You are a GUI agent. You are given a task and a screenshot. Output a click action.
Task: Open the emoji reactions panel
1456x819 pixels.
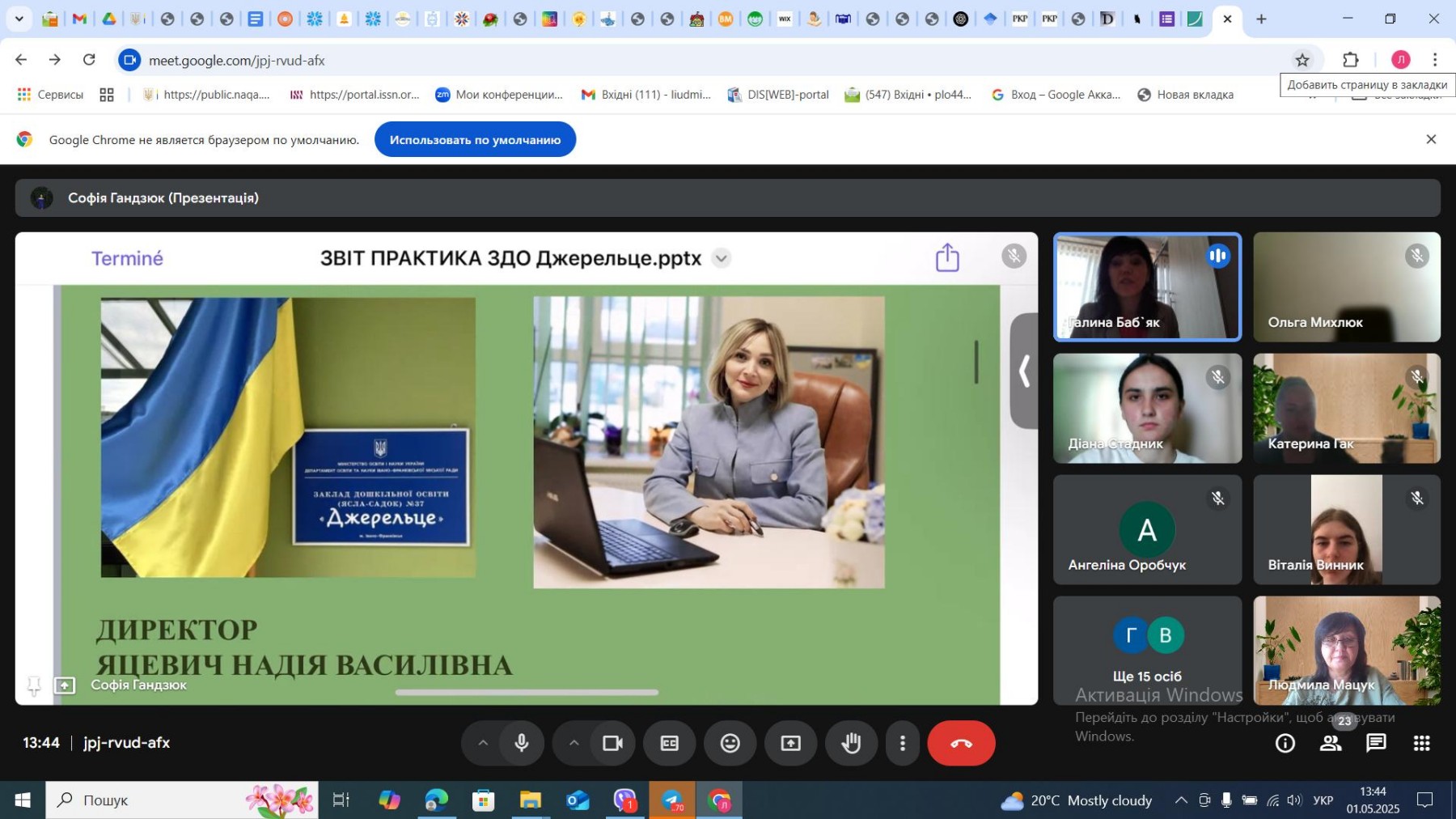coord(730,743)
